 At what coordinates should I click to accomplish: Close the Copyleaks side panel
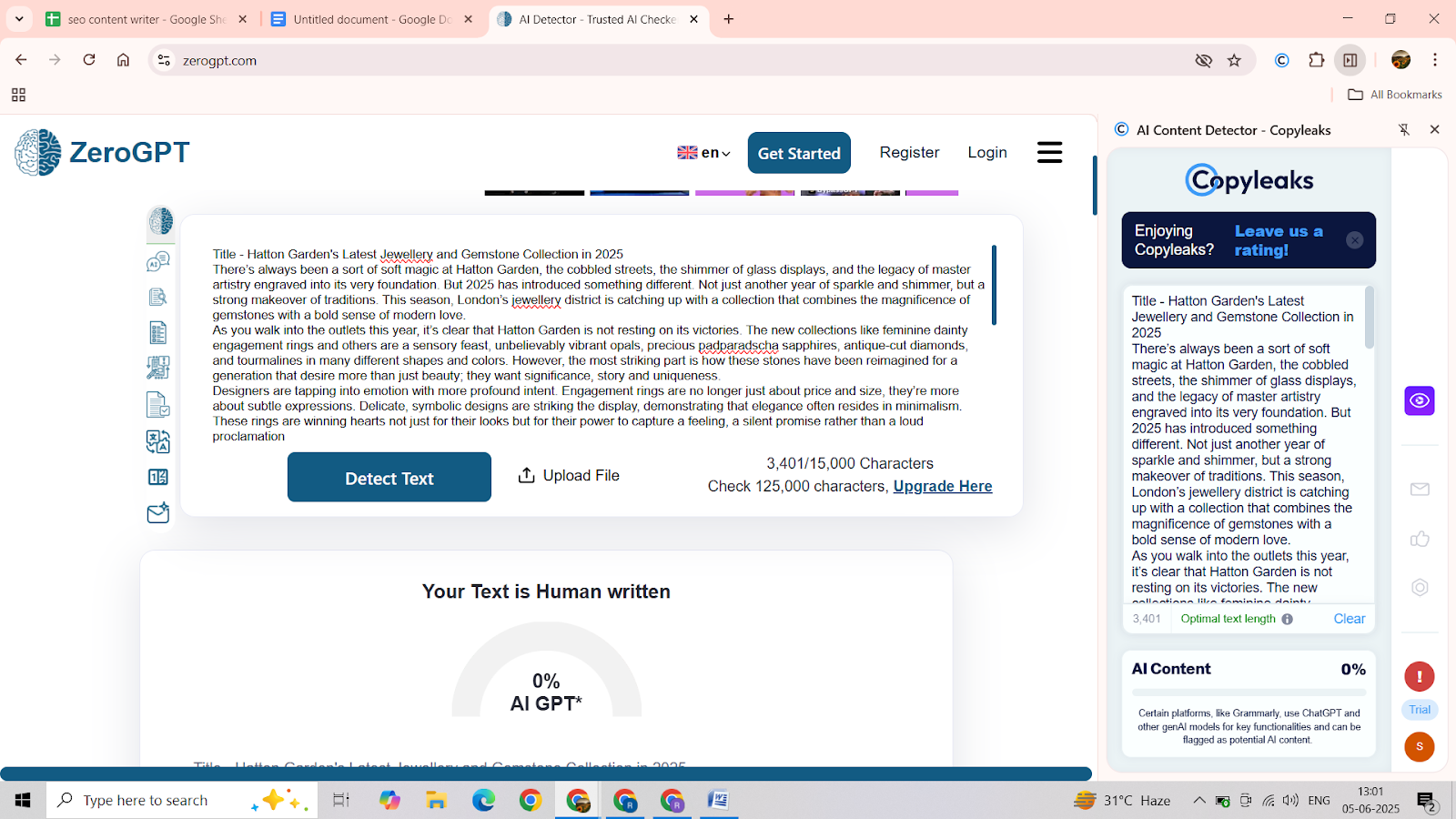[1435, 130]
